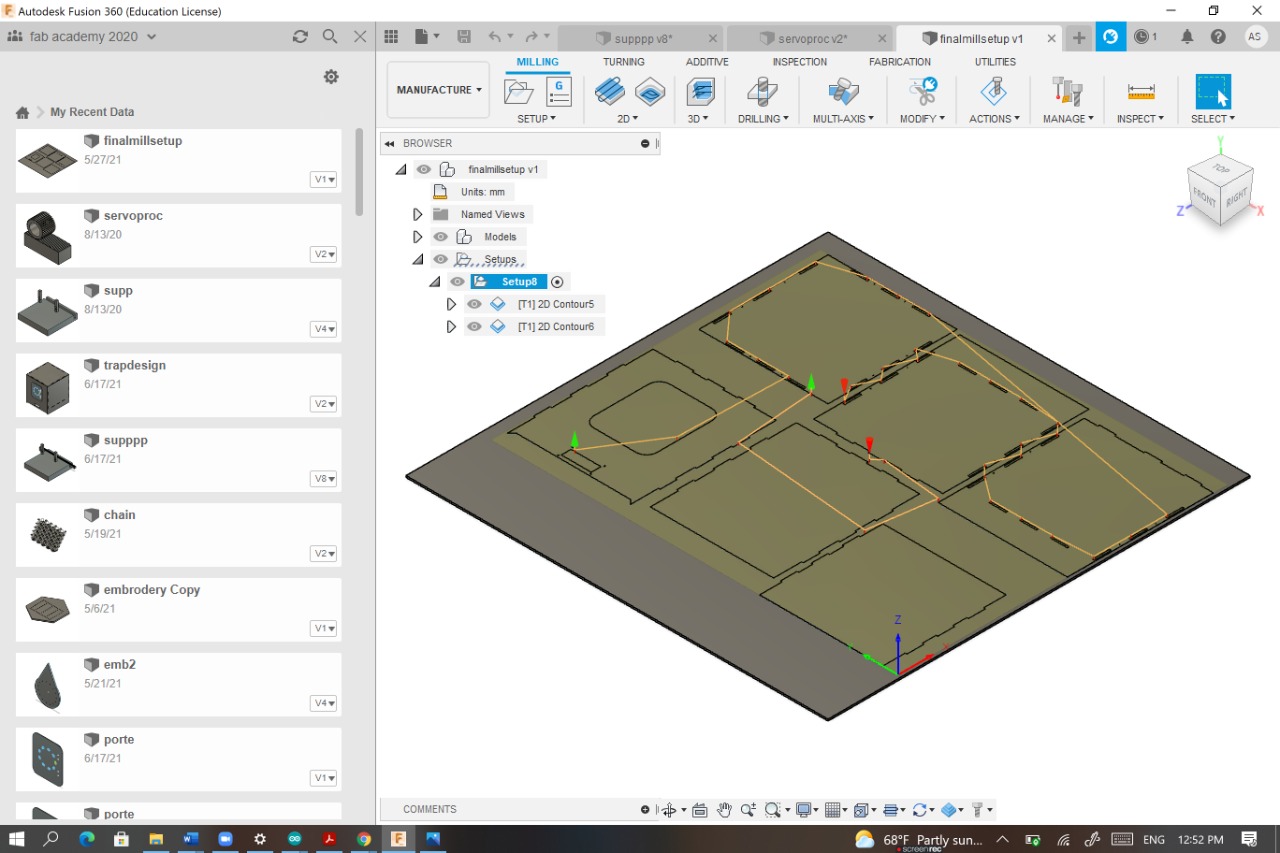
Task: Toggle visibility of the Models folder
Action: coord(441,237)
